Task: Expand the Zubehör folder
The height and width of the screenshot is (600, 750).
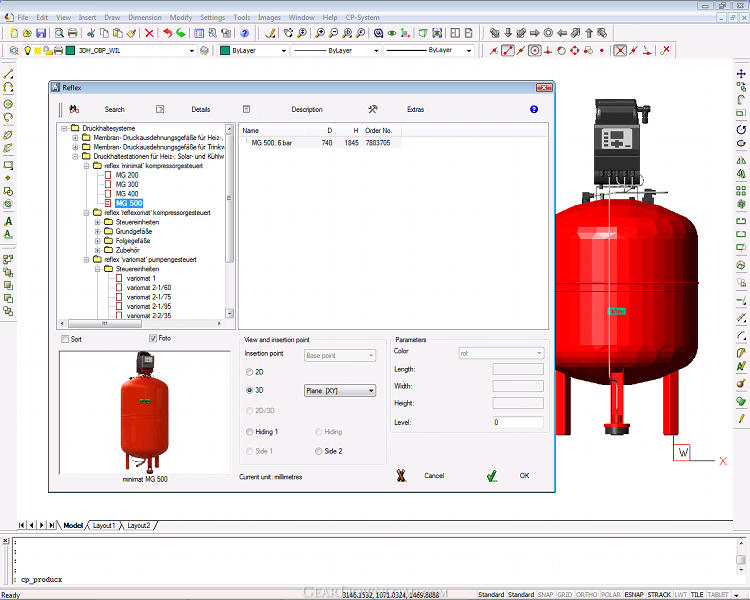Action: click(x=98, y=250)
